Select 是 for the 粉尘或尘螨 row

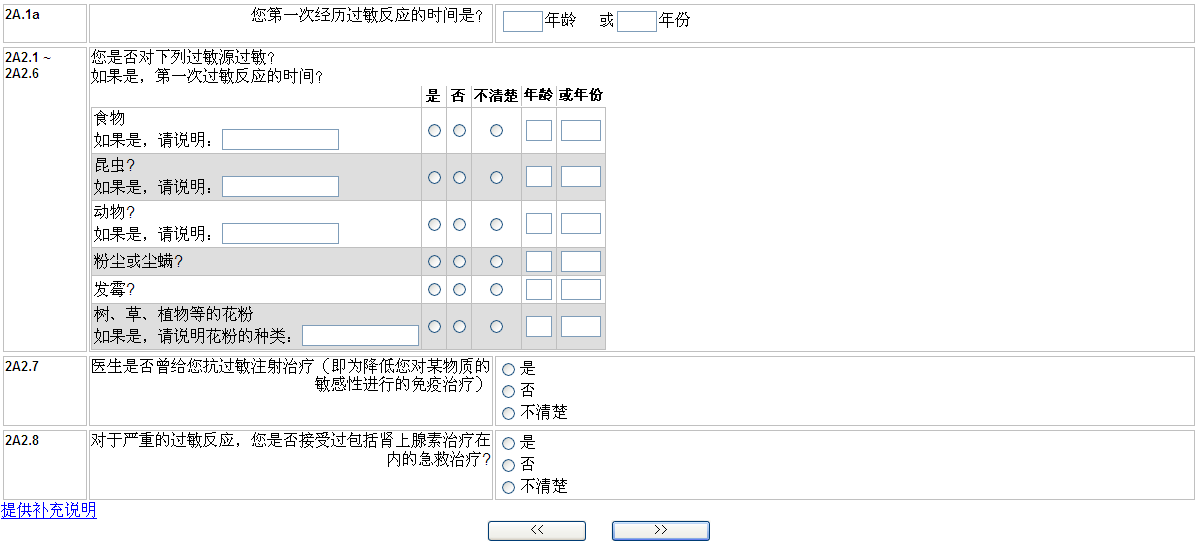tap(434, 262)
